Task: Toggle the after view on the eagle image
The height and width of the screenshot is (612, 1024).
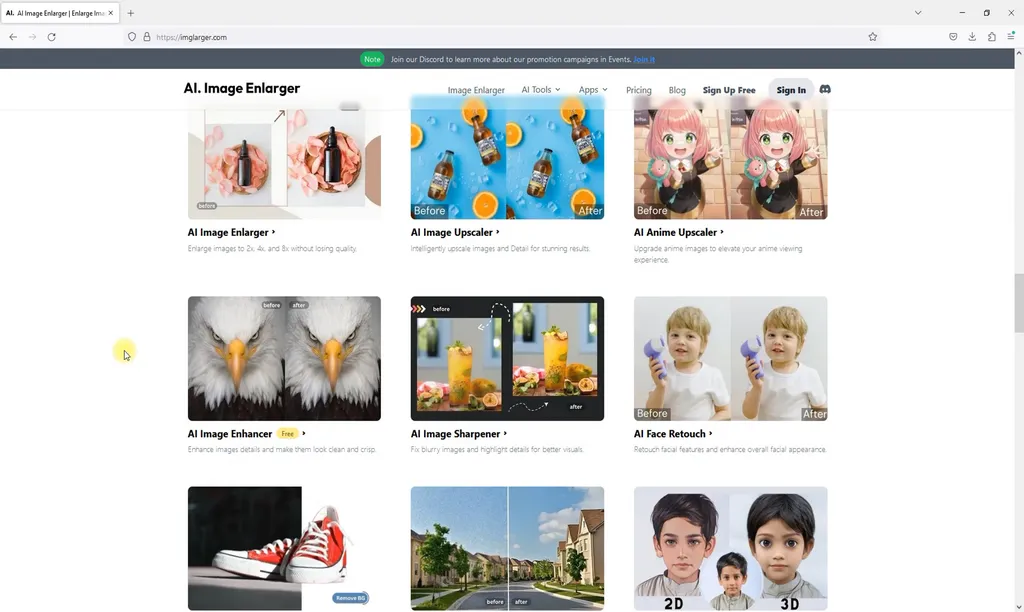Action: click(x=299, y=305)
